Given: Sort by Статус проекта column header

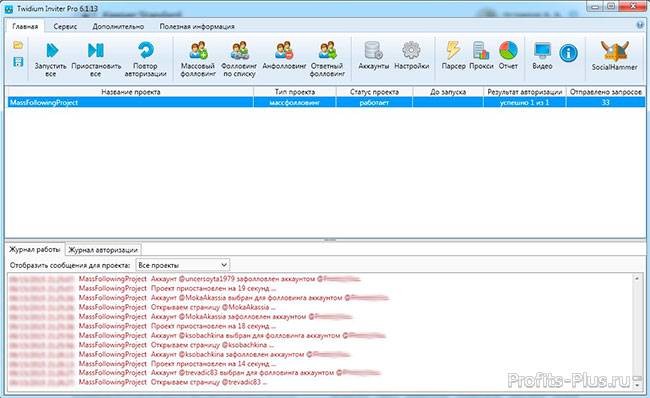Looking at the screenshot, I should tap(374, 92).
